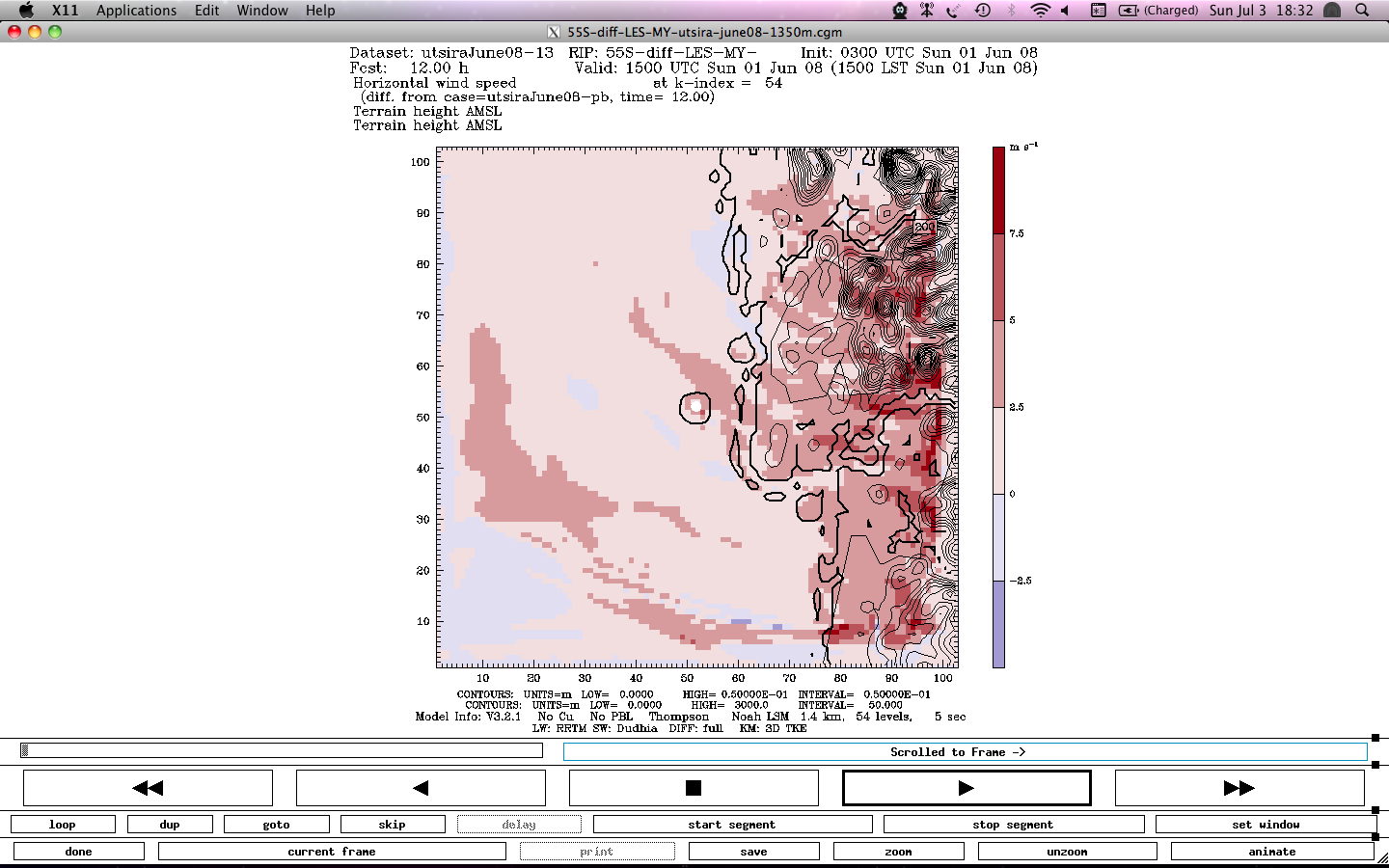
Task: Click the circular contour near map center
Action: click(x=695, y=407)
